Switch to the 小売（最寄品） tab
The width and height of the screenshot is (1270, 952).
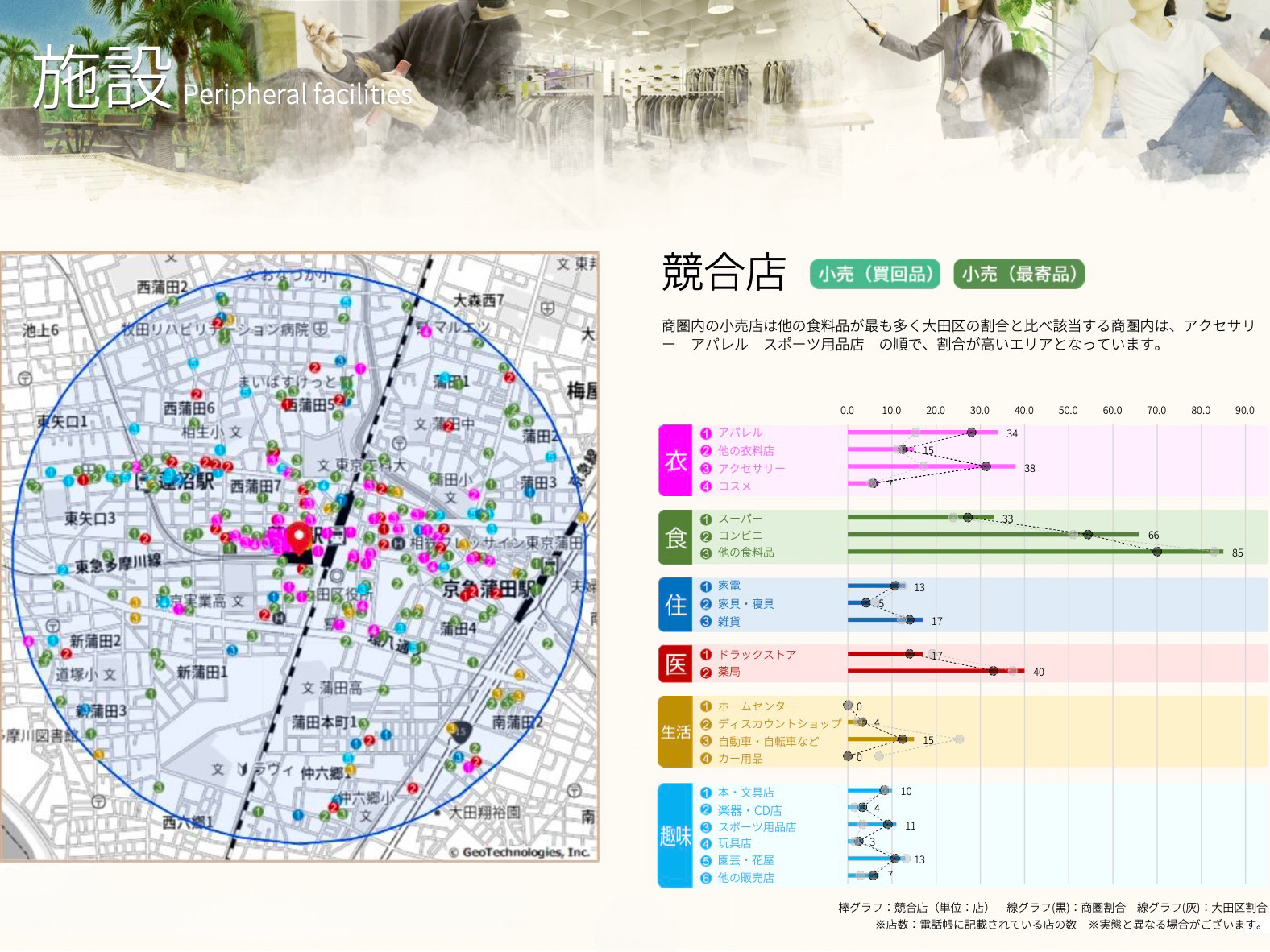click(x=1019, y=274)
